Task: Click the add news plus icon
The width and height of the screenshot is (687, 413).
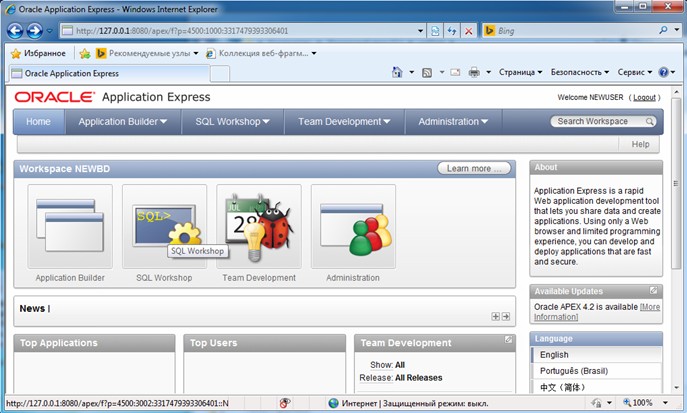Action: (x=495, y=316)
